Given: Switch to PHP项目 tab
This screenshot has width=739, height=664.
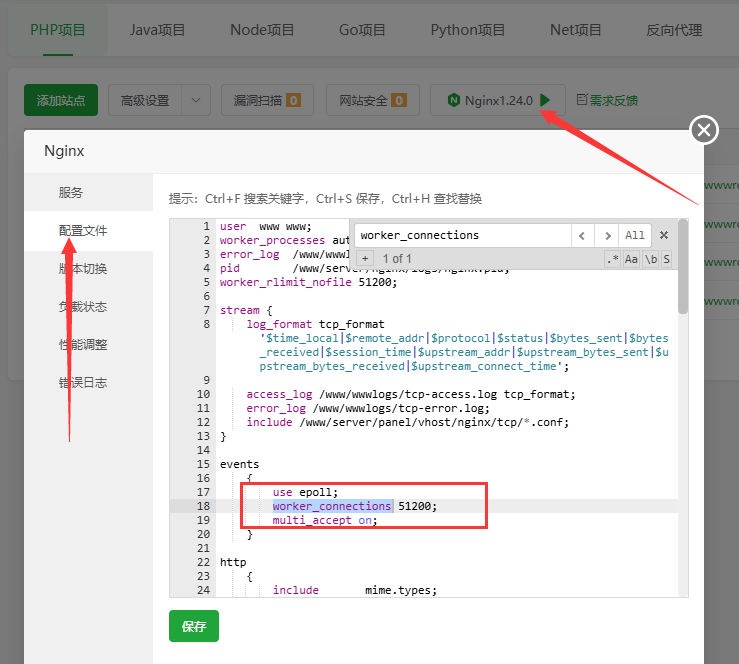Looking at the screenshot, I should pos(57,30).
